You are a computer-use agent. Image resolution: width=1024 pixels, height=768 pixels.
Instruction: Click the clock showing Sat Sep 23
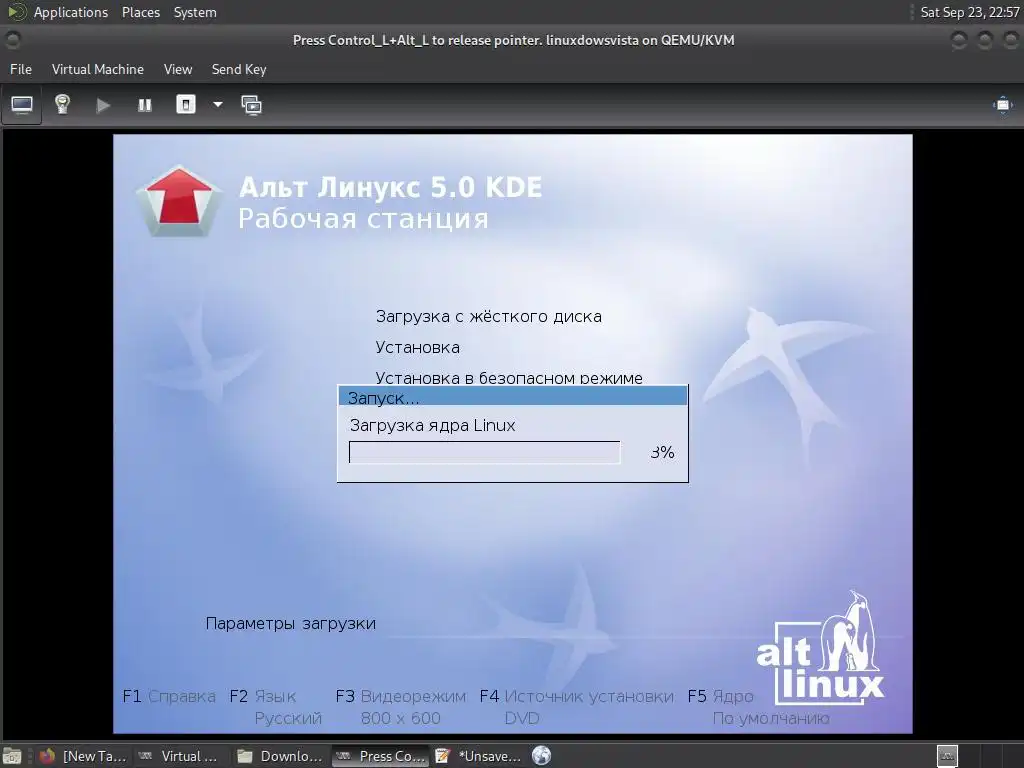coord(969,12)
